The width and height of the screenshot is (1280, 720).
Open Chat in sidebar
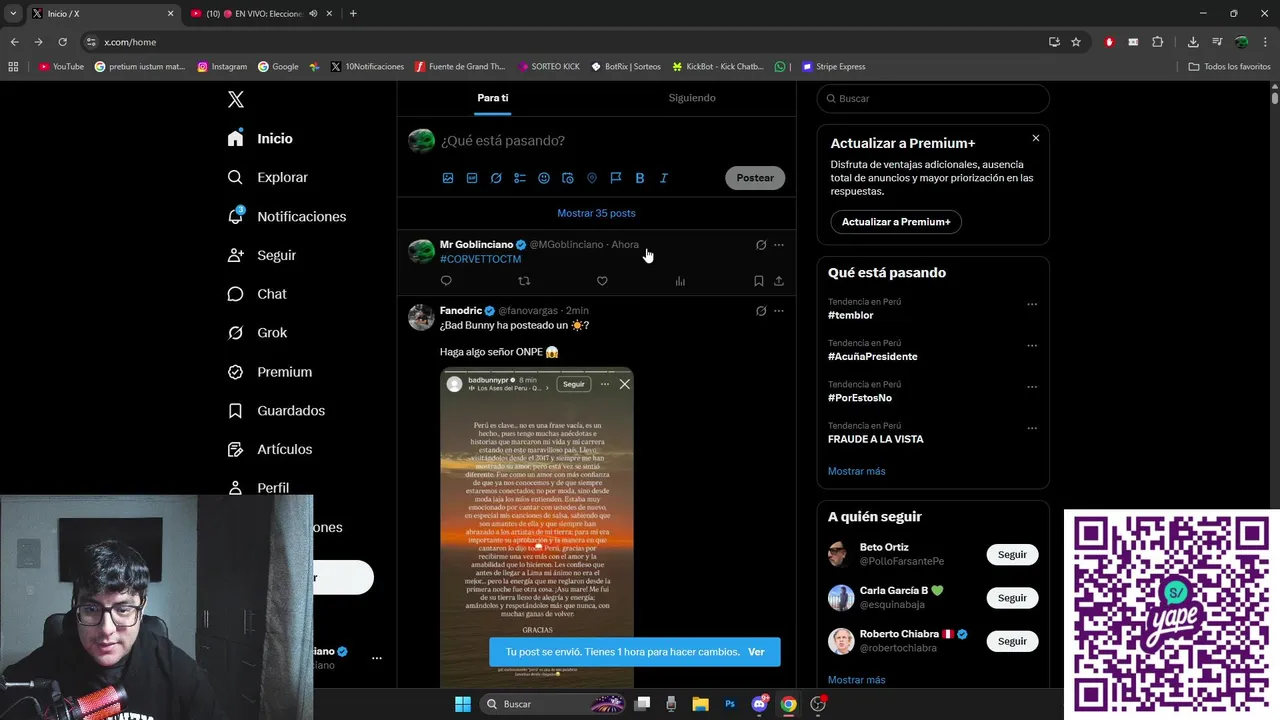coord(257,294)
